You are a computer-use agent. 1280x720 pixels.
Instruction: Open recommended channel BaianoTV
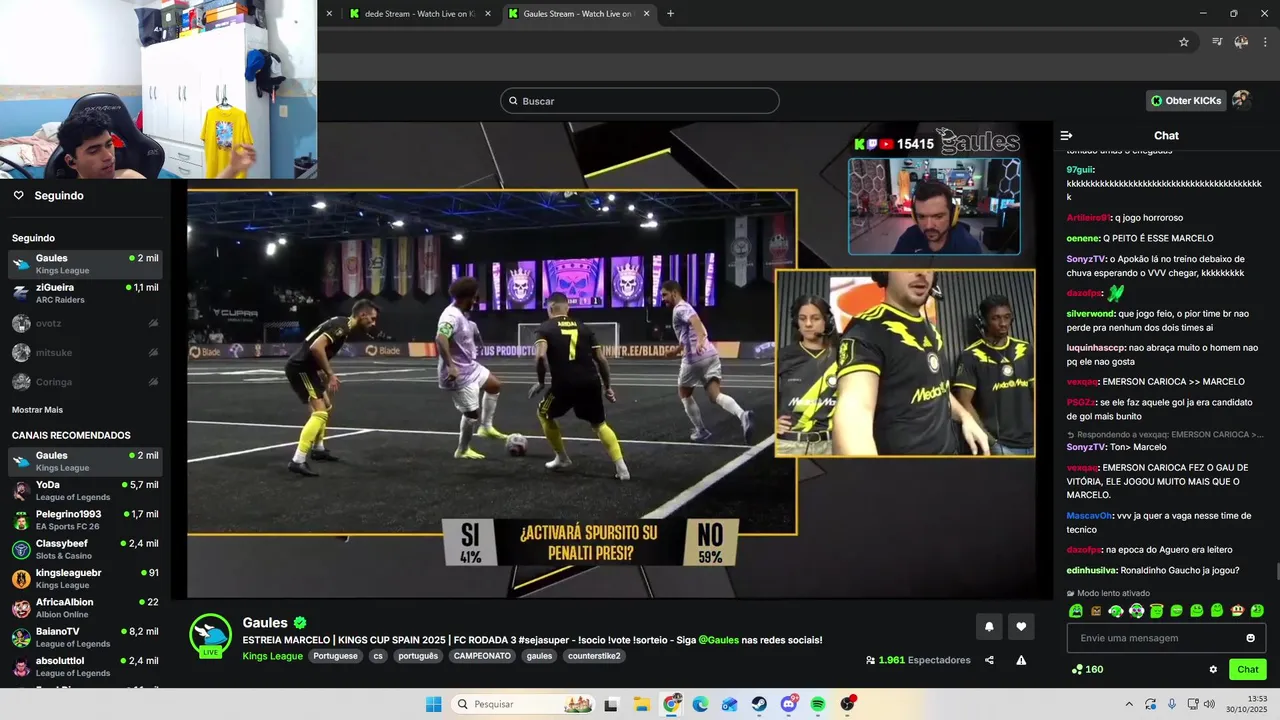85,637
